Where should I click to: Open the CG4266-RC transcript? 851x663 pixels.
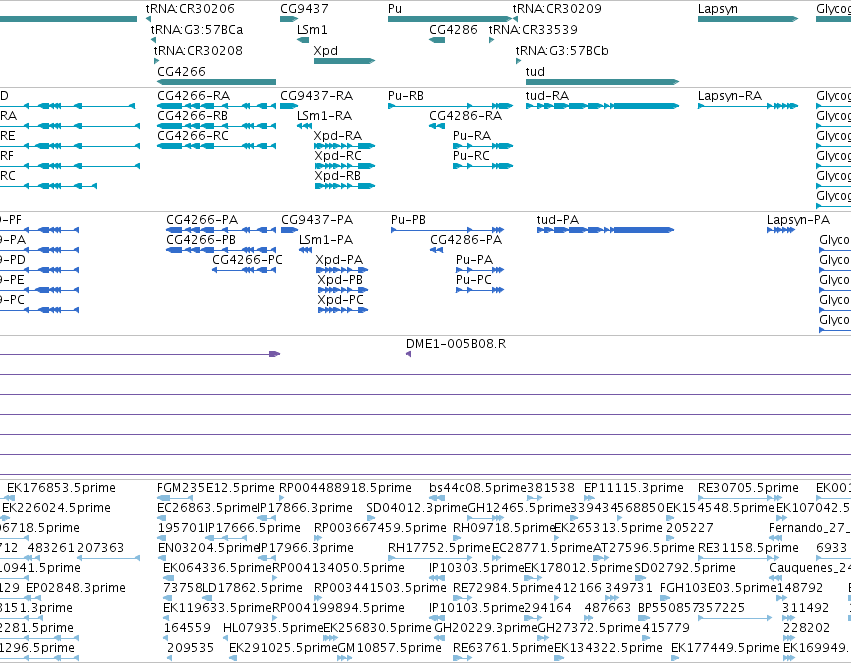pos(216,146)
